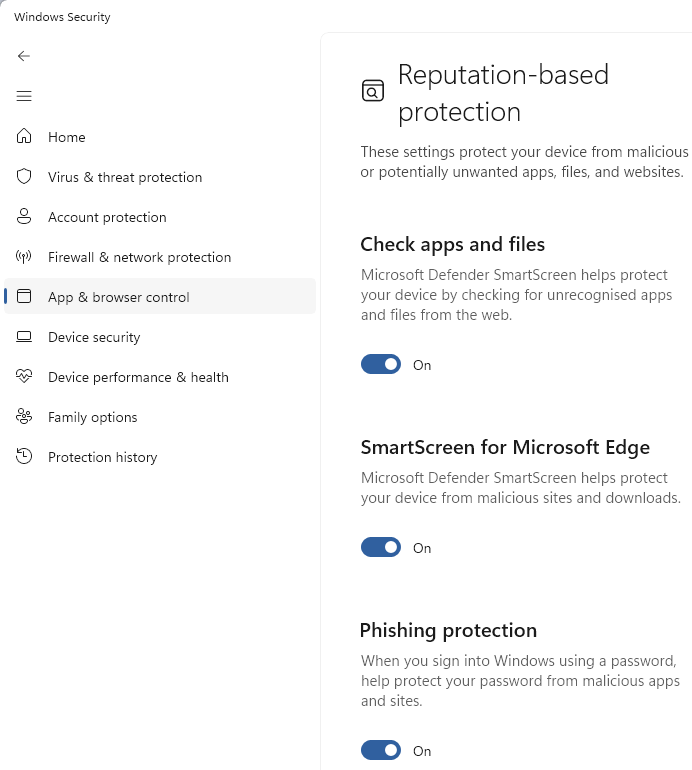Click the Virus & threat protection shield icon

24,176
